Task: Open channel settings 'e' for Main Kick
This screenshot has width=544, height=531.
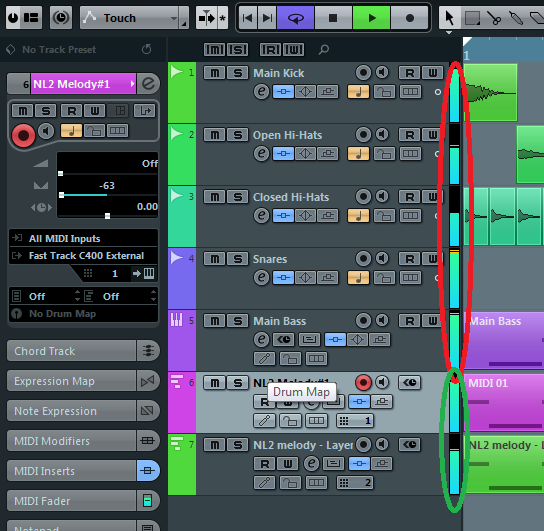Action: [x=262, y=92]
